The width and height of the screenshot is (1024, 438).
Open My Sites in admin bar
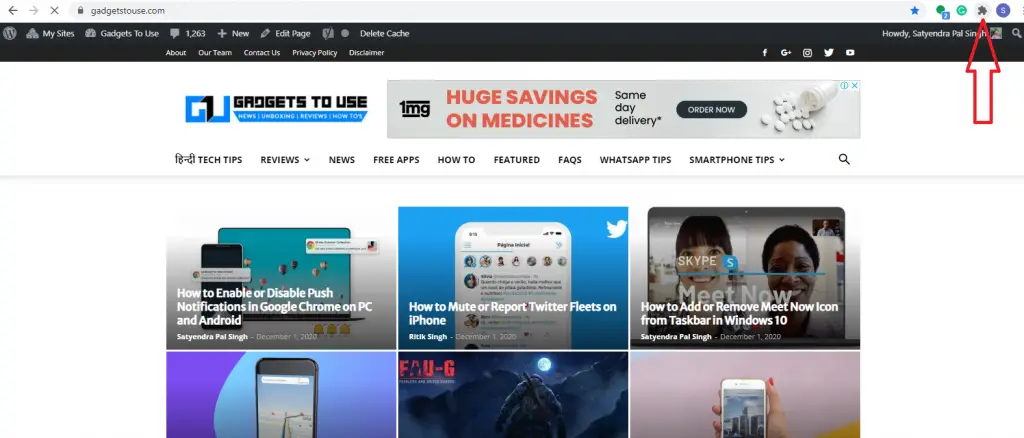50,33
